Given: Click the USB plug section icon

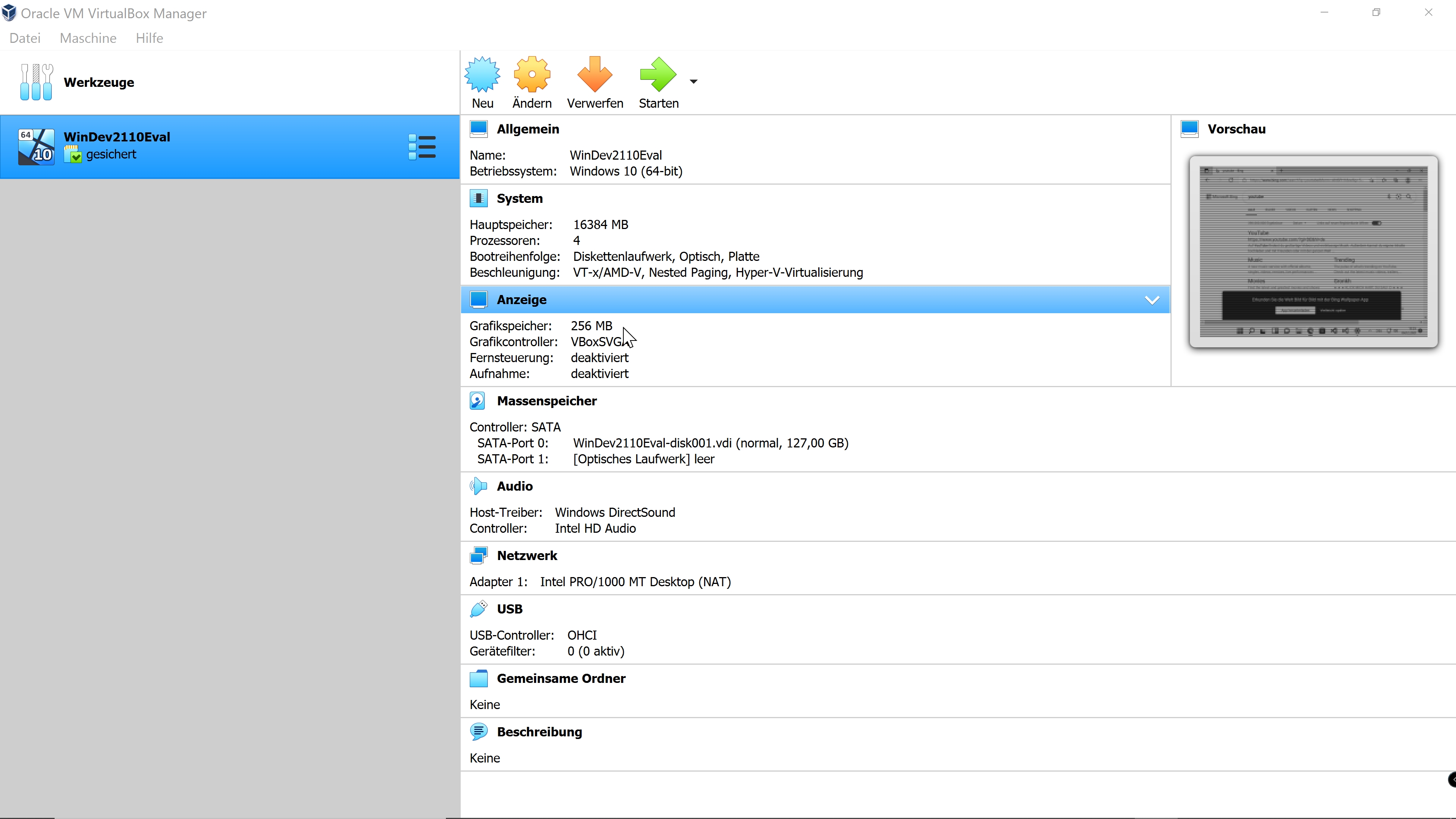Looking at the screenshot, I should tap(478, 609).
